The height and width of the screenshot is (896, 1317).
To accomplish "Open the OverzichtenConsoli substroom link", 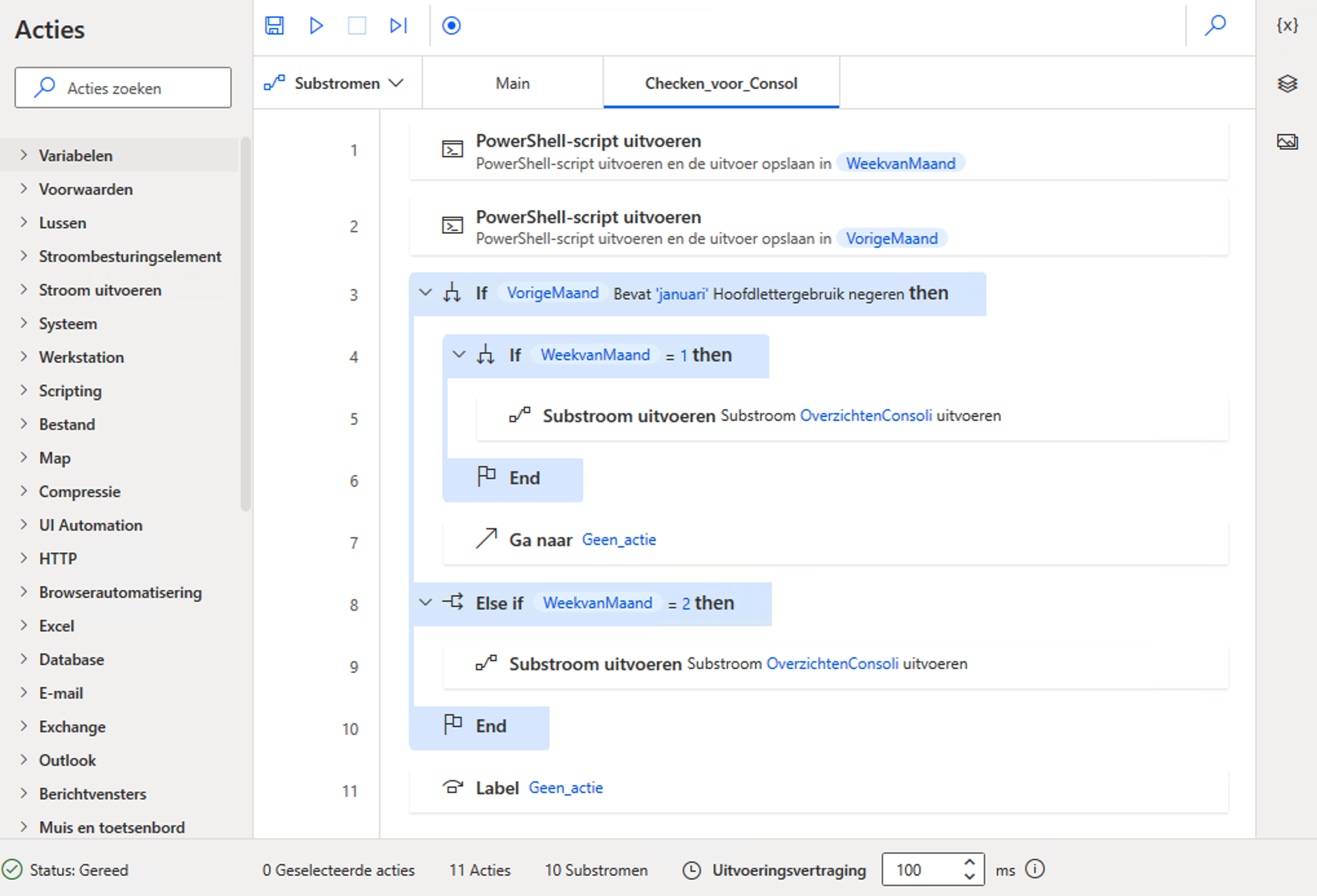I will [866, 416].
